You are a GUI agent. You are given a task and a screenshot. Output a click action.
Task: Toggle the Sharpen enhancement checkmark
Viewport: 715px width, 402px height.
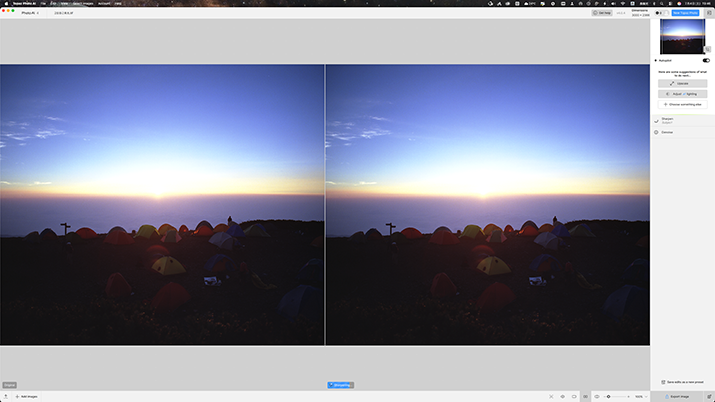(656, 121)
